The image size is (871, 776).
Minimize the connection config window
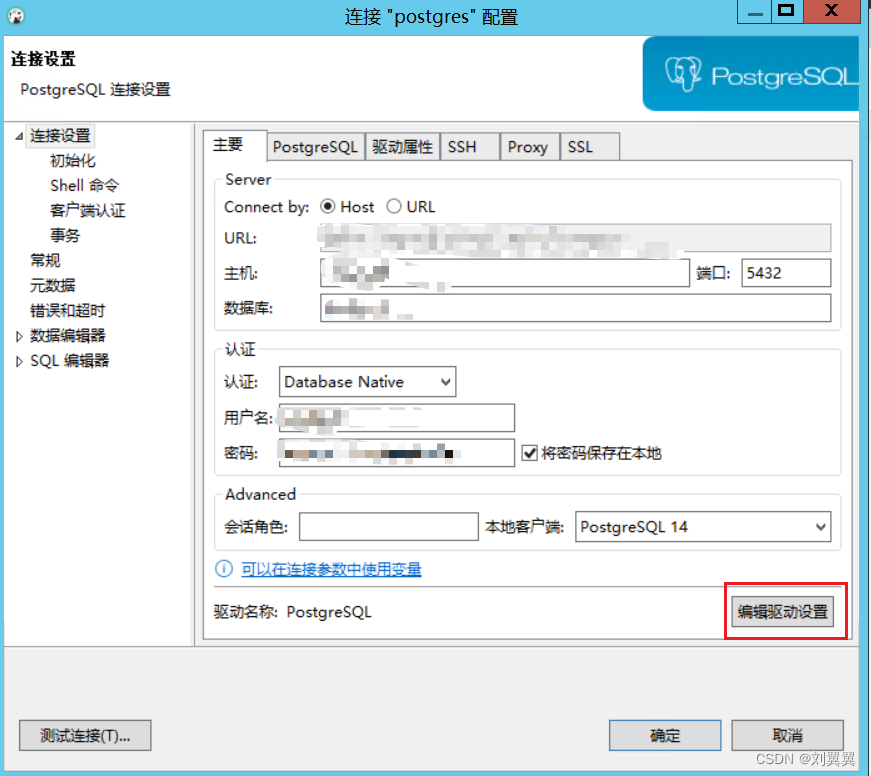tap(754, 12)
